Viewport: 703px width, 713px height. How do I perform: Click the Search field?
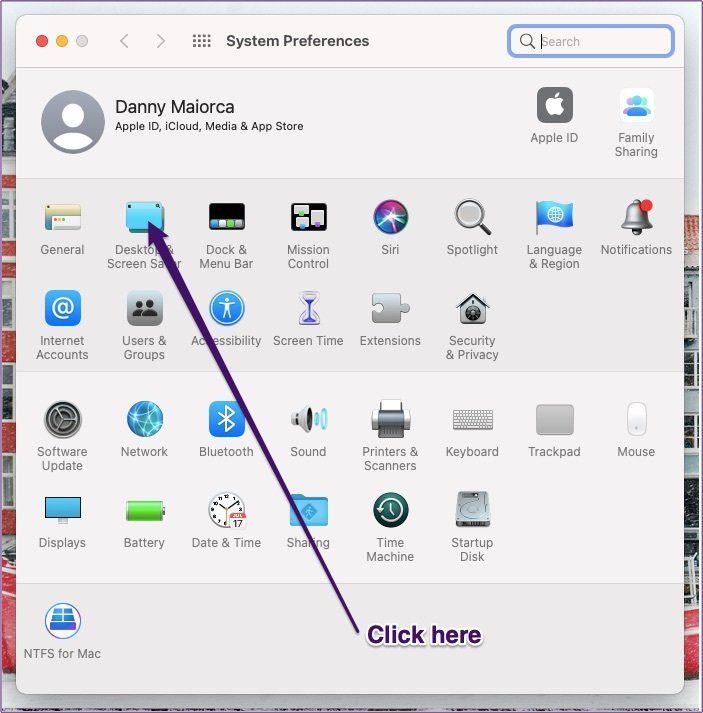[x=591, y=41]
